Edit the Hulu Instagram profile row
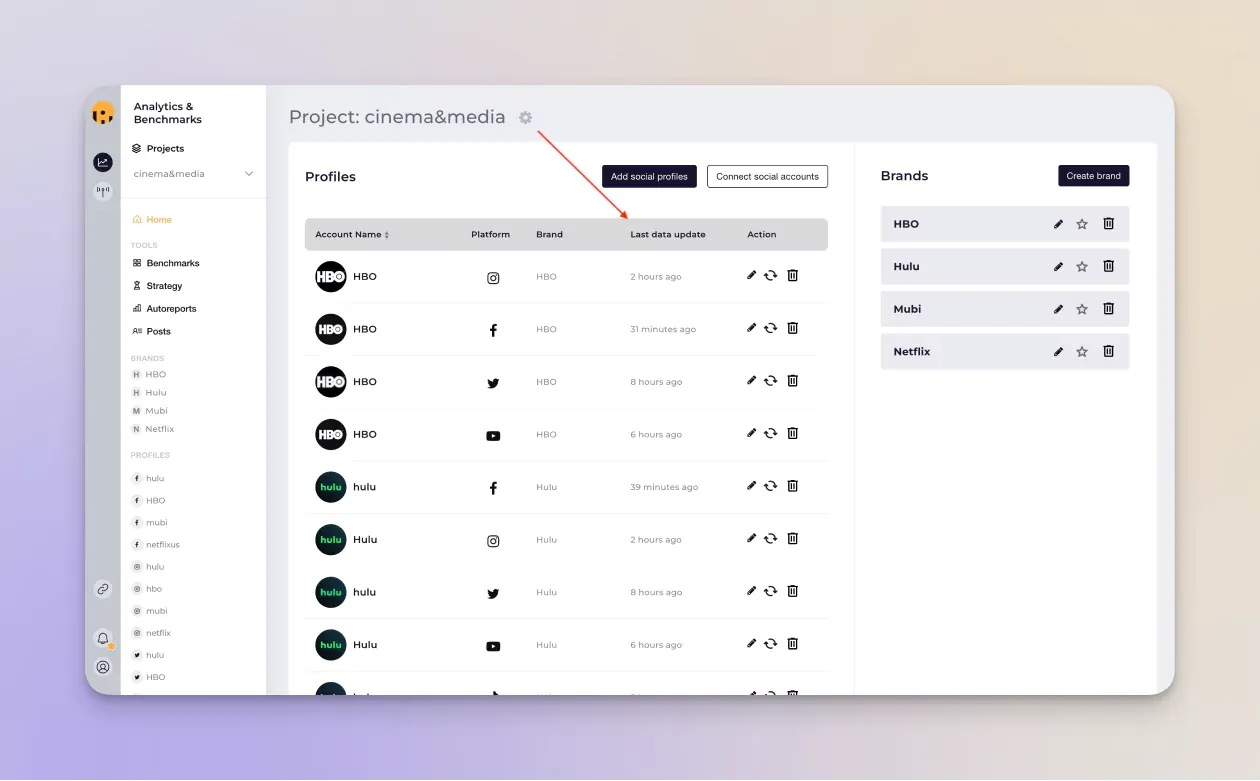The width and height of the screenshot is (1260, 781). click(x=752, y=538)
